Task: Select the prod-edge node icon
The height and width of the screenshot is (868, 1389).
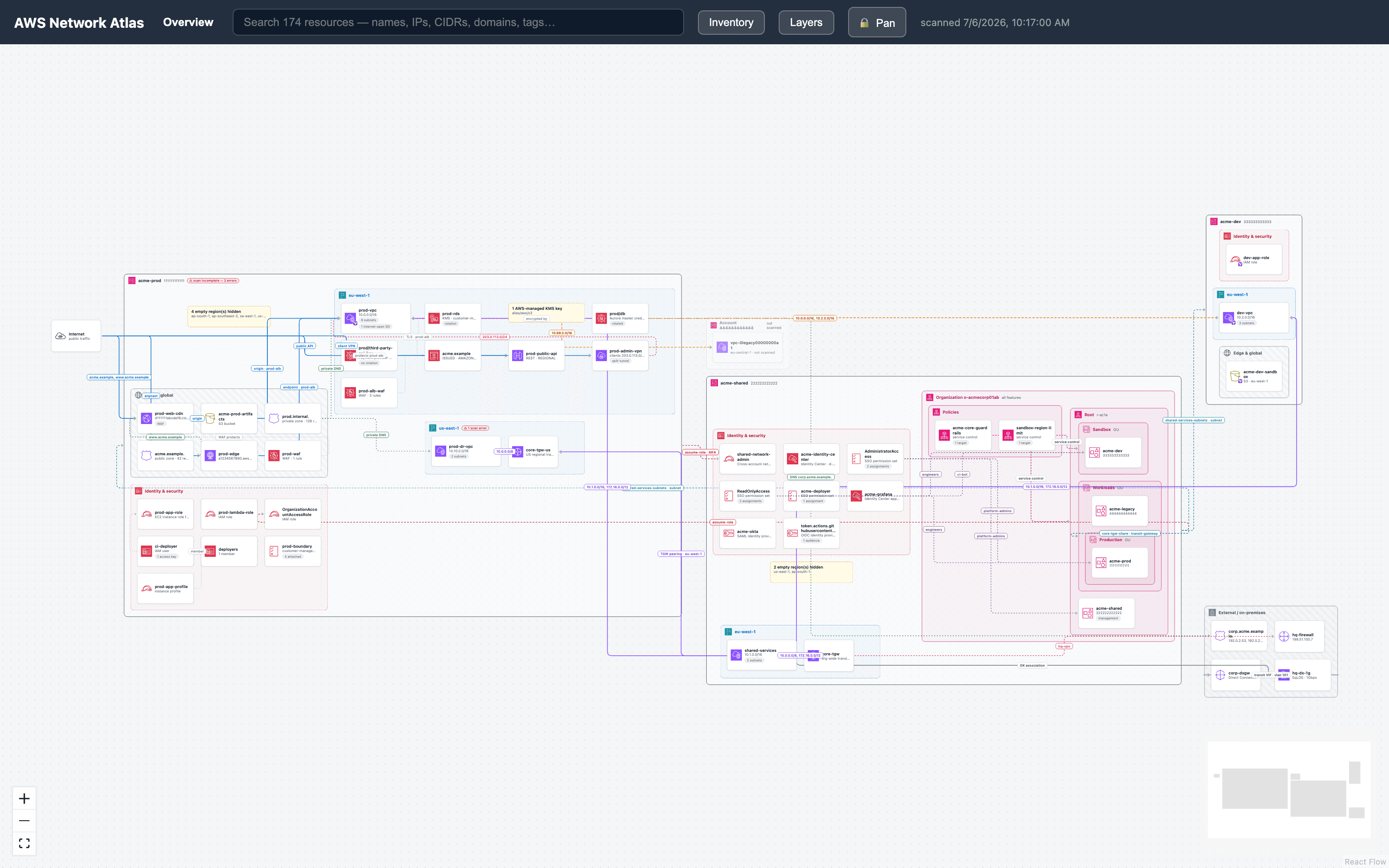Action: tap(210, 455)
